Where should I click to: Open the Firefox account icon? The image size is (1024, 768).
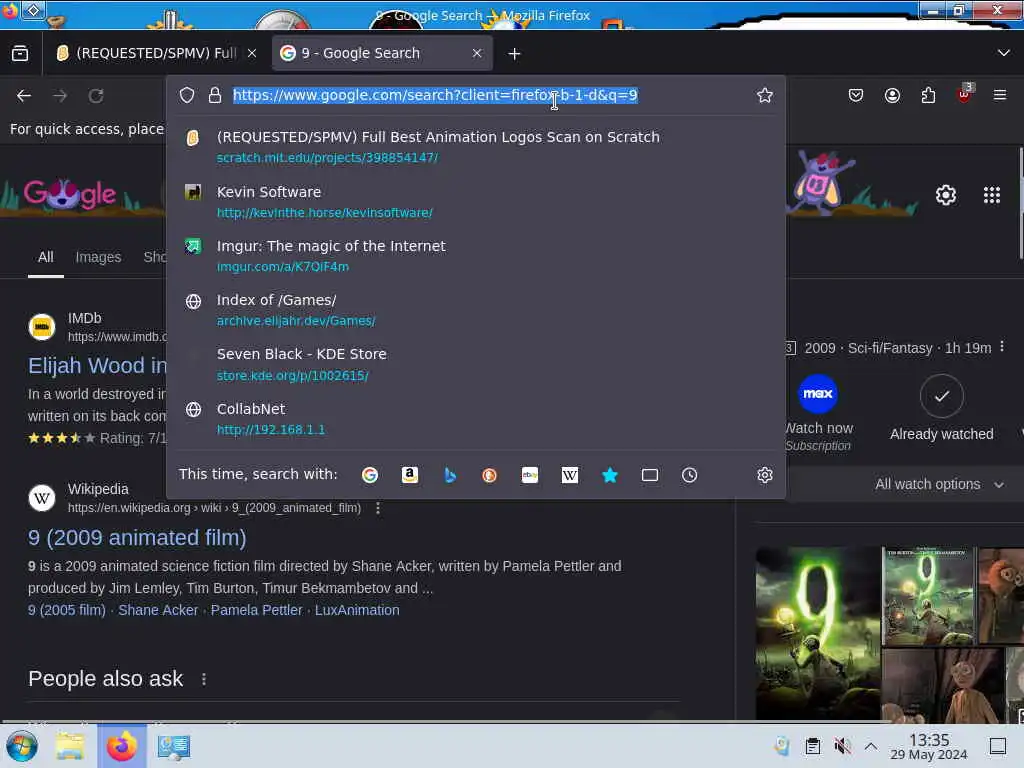(x=892, y=95)
